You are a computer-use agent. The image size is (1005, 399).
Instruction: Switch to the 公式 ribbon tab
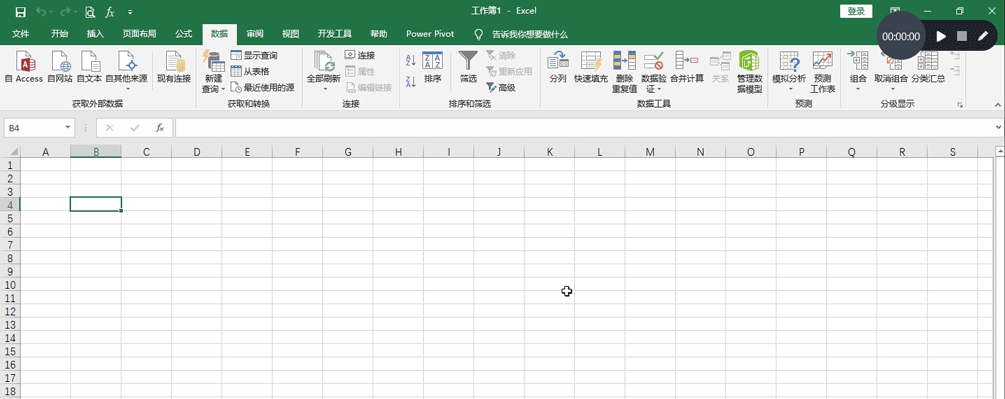click(x=184, y=34)
